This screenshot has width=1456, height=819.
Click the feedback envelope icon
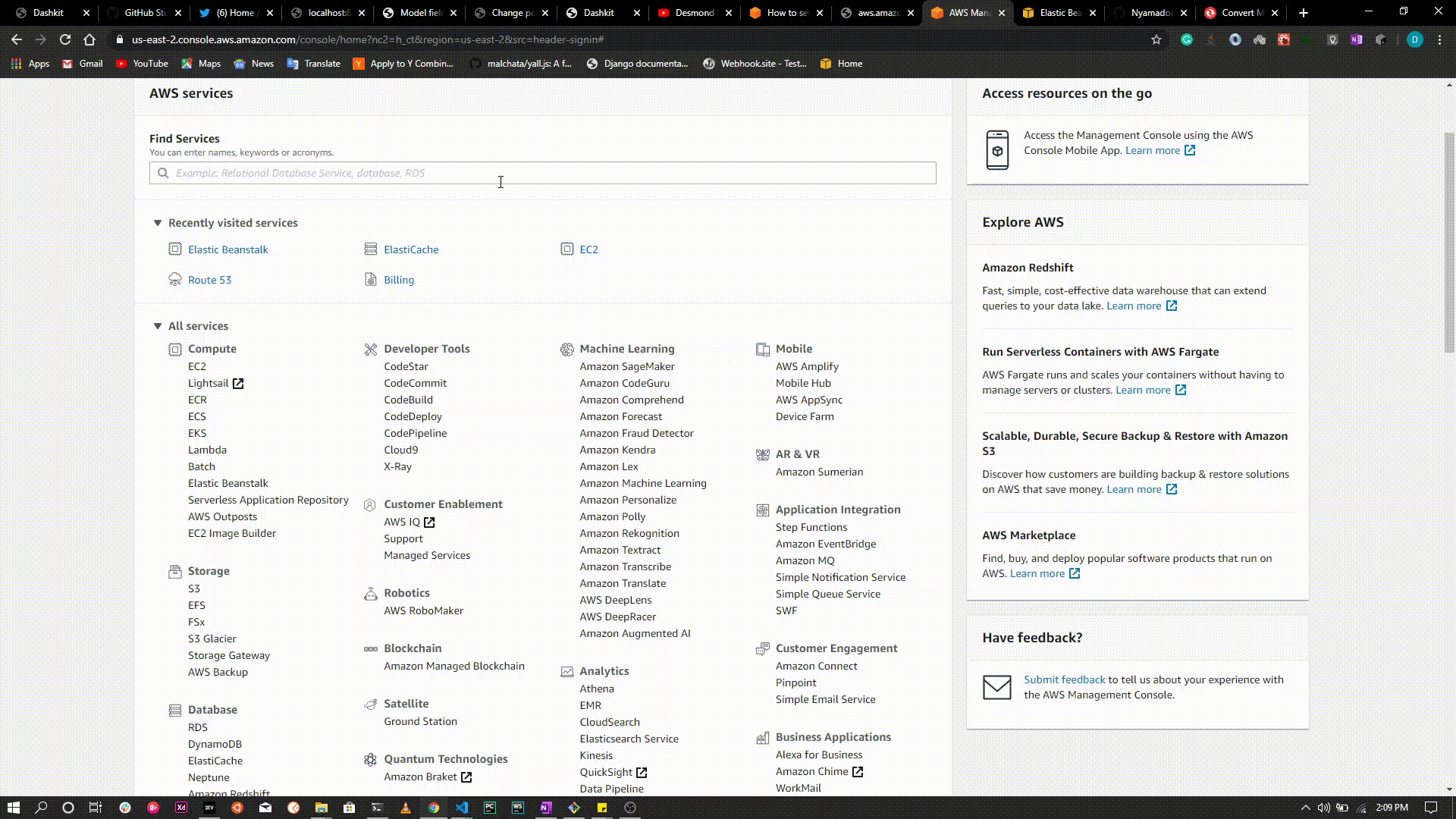996,687
